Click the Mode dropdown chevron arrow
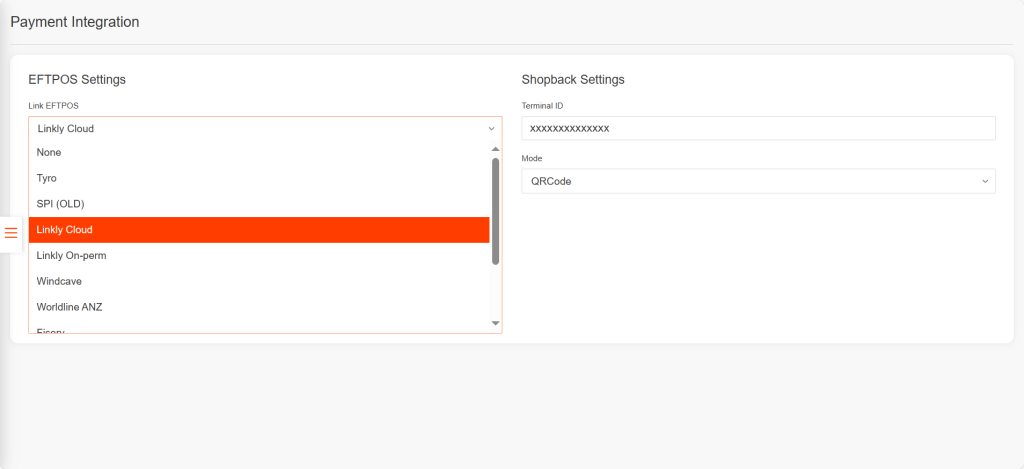Image resolution: width=1024 pixels, height=469 pixels. click(x=985, y=182)
